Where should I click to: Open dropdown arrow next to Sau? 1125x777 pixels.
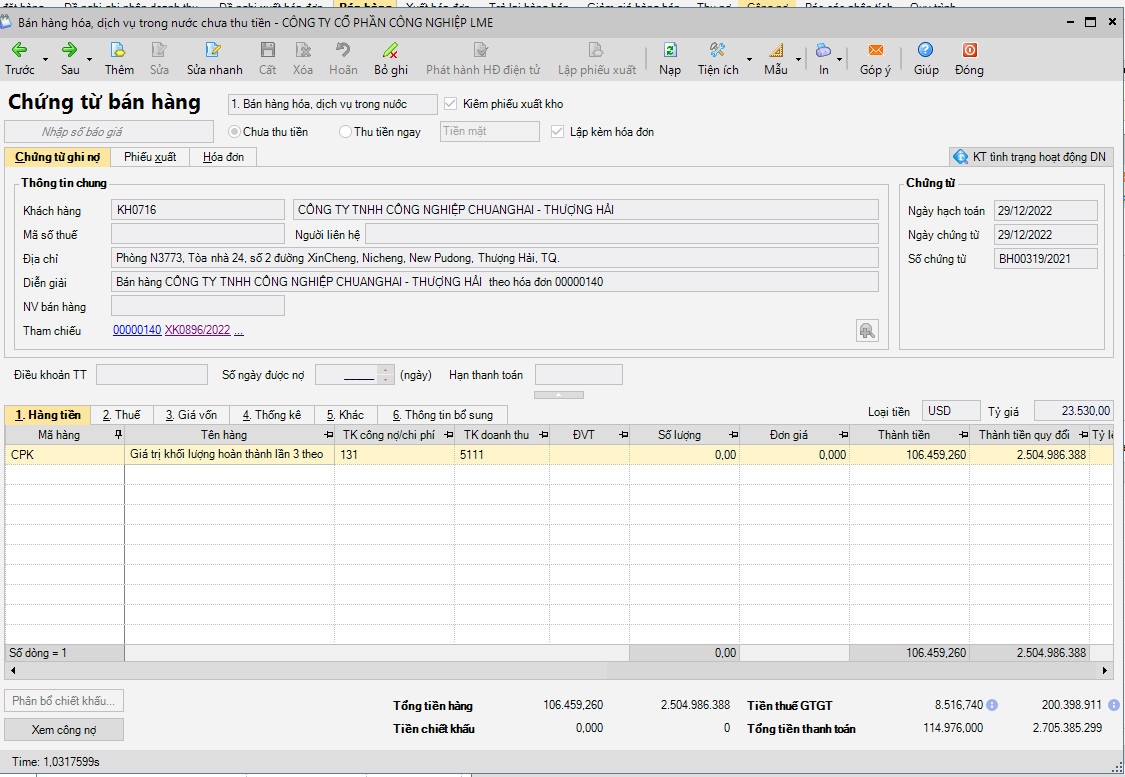click(90, 60)
